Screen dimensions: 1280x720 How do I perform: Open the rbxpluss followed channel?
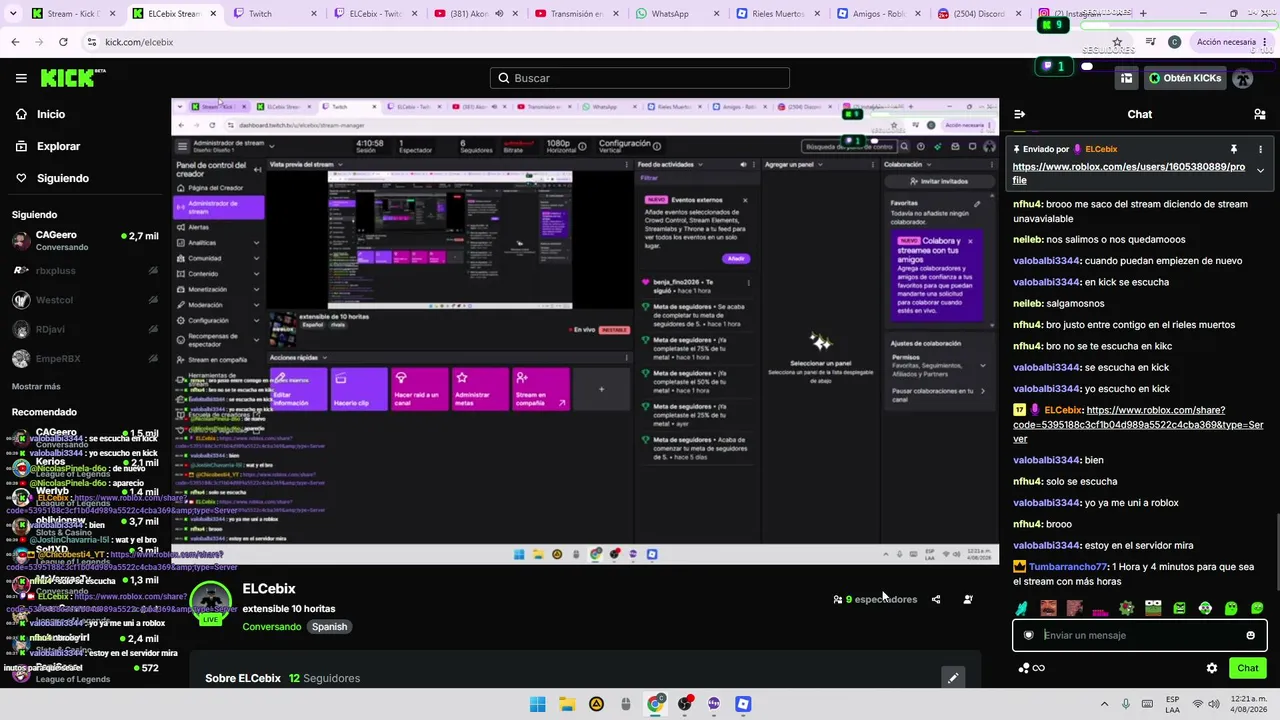[85, 270]
